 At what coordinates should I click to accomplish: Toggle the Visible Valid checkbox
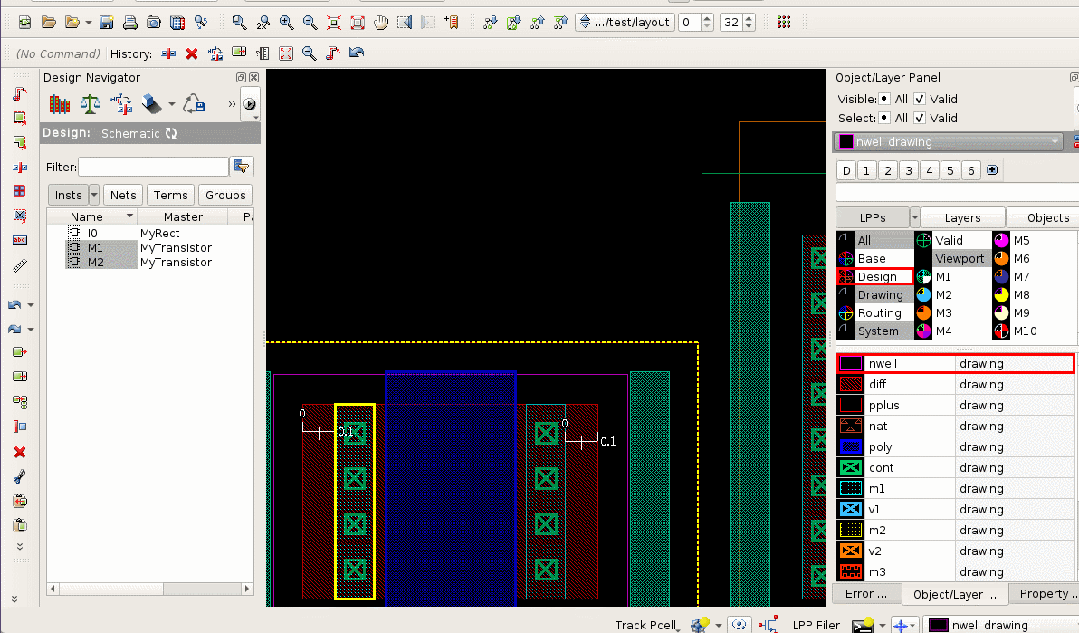pyautogui.click(x=919, y=98)
